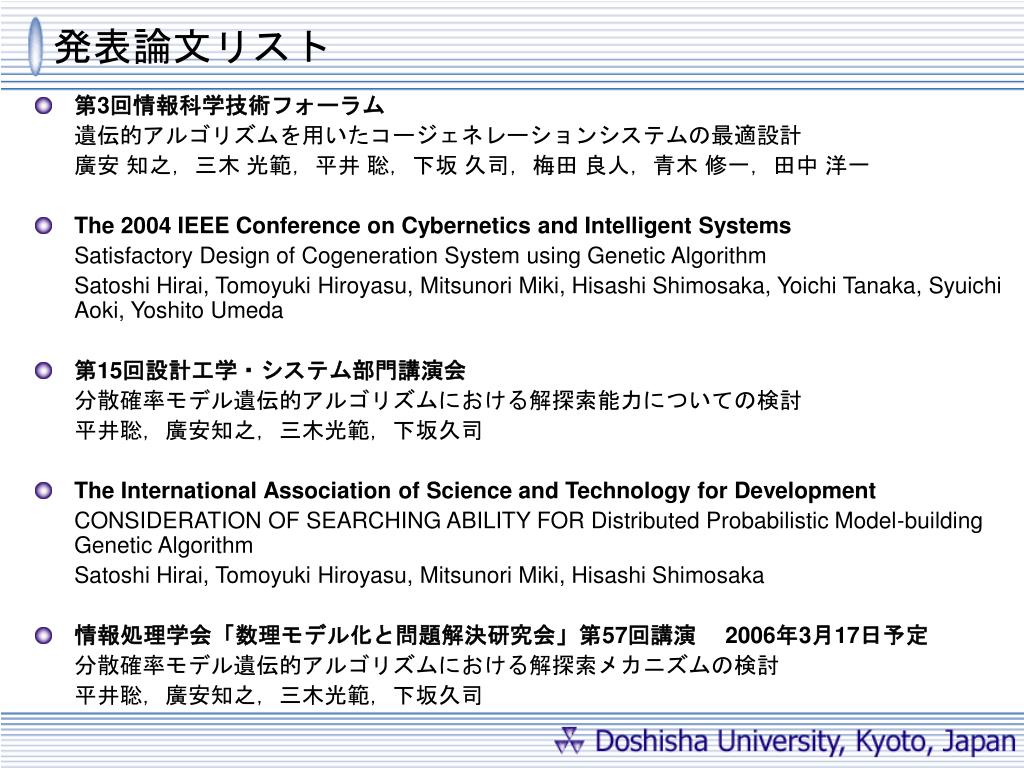Select the heading 第3回情報科学技術フォーラム
Screen dimensions: 1024x768
point(229,105)
